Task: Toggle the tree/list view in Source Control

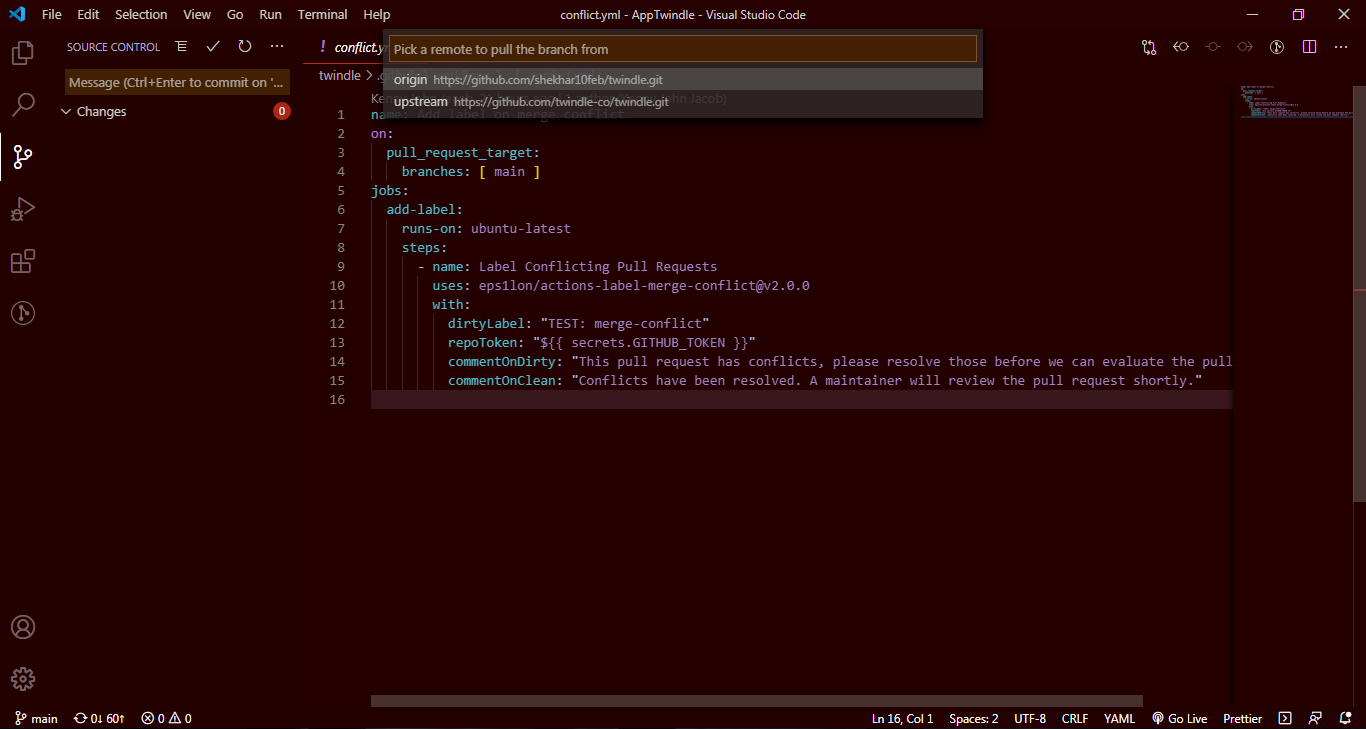Action: [x=181, y=46]
